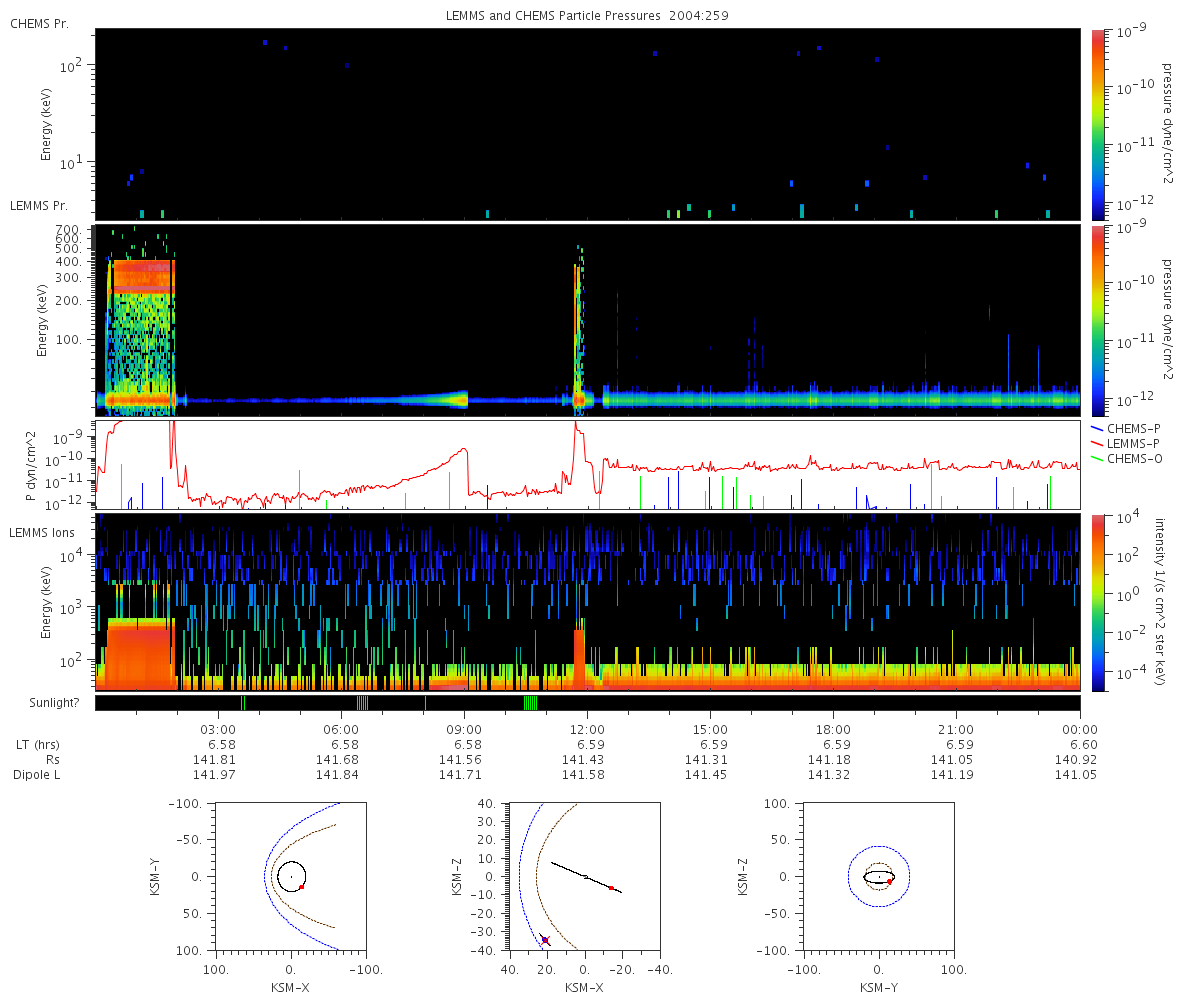Click the CHEMS pressure color bar at top right
Viewport: 1200px width, 1000px height.
[x=1098, y=124]
